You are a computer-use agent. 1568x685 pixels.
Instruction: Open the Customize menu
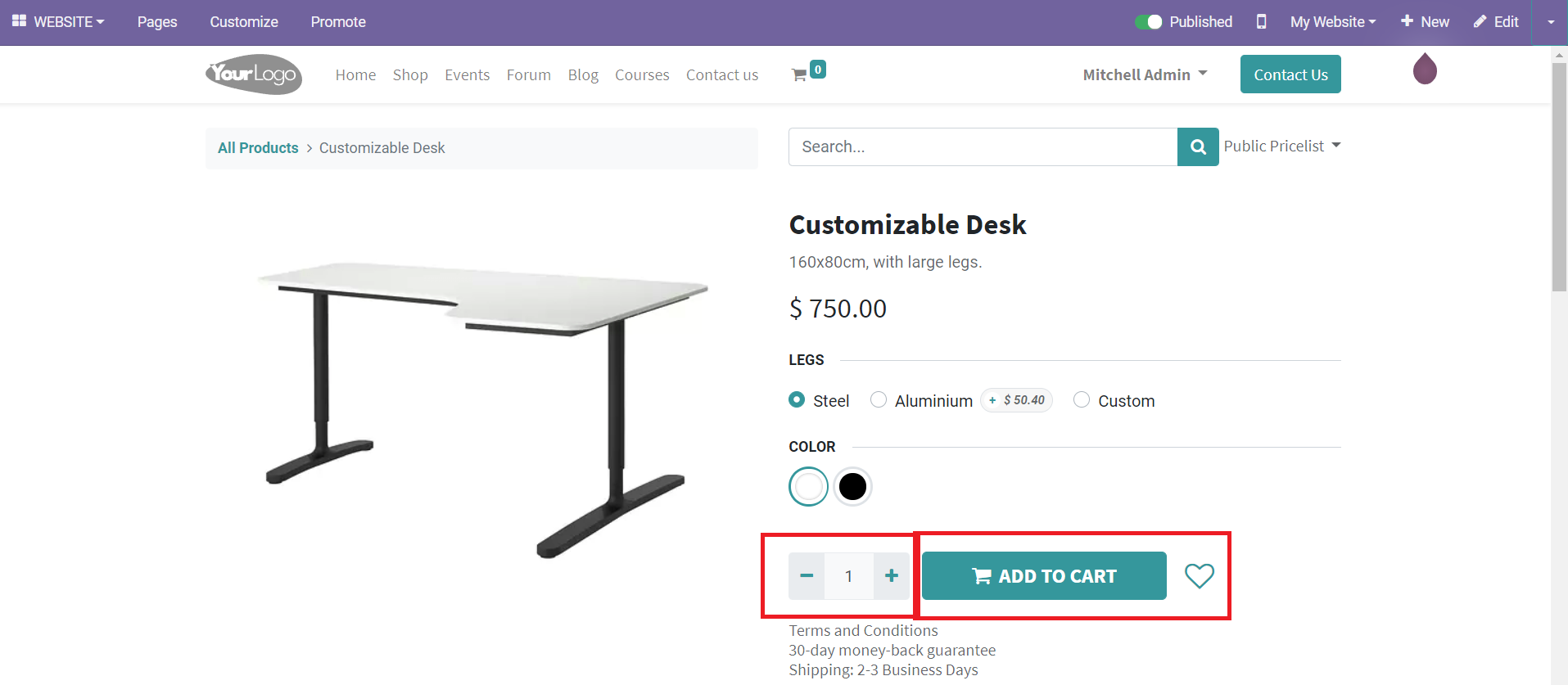243,22
